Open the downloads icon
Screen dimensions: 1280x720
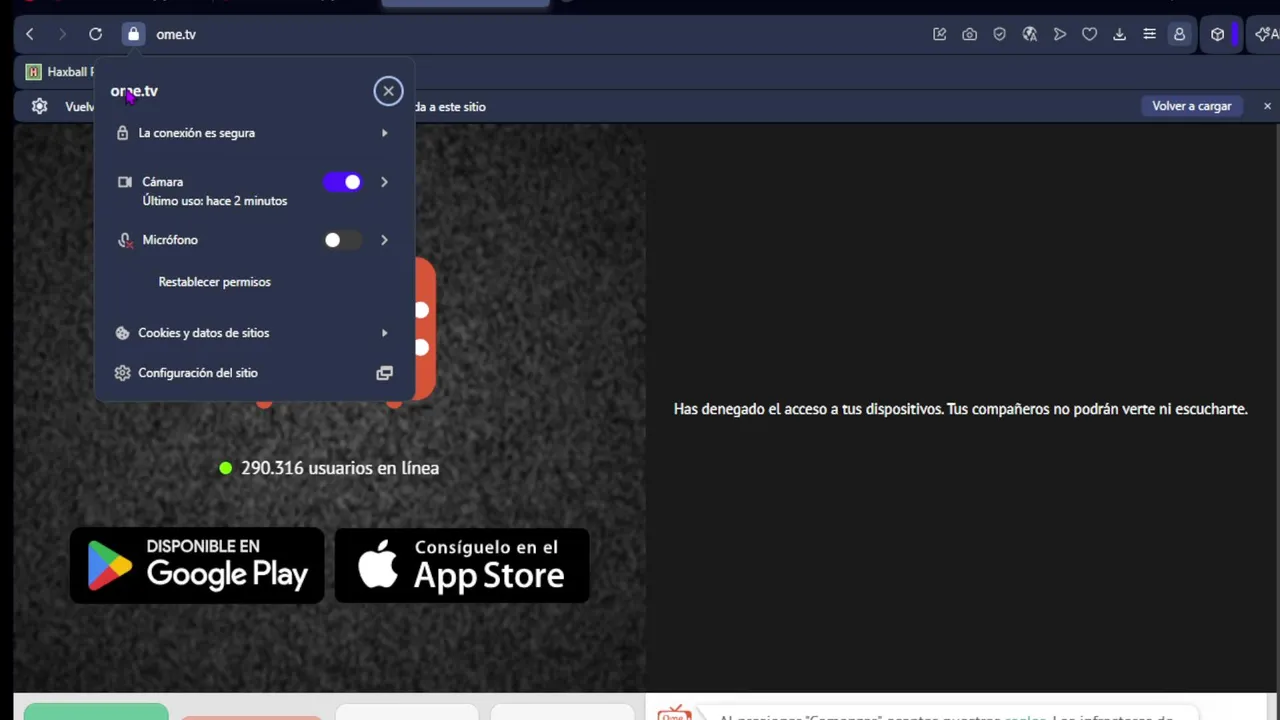(x=1119, y=34)
